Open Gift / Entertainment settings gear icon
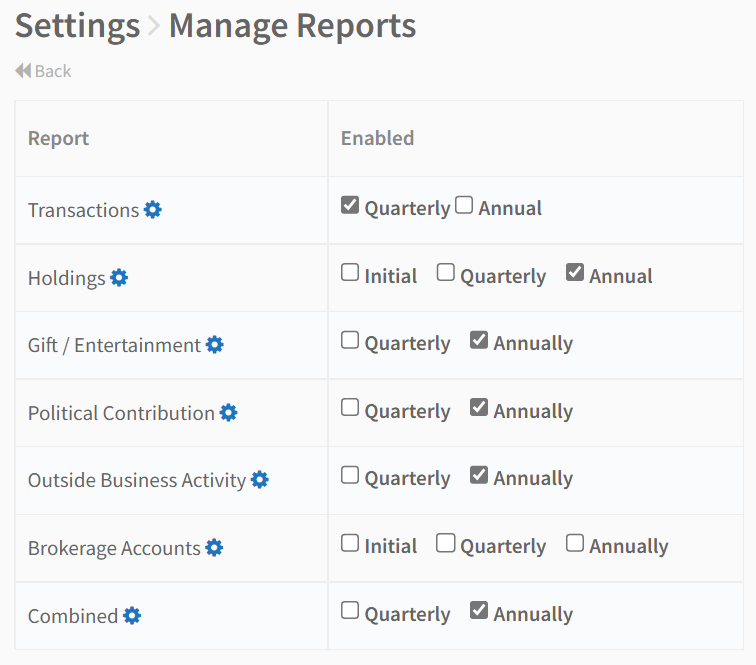The width and height of the screenshot is (756, 665). 215,345
